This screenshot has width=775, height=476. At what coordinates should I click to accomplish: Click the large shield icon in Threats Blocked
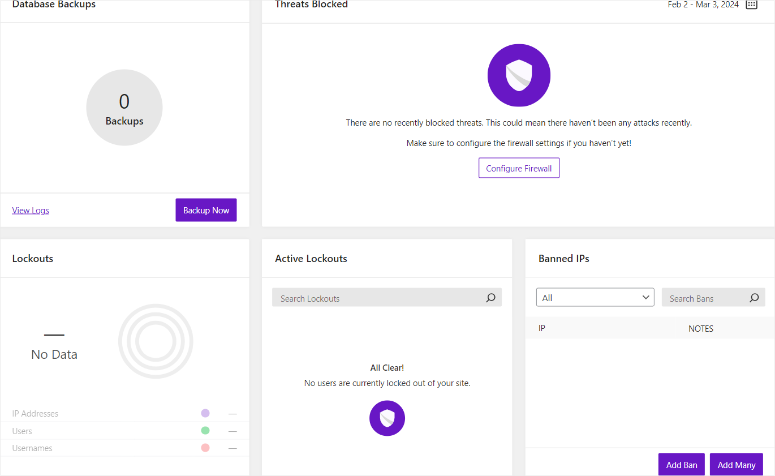(518, 75)
